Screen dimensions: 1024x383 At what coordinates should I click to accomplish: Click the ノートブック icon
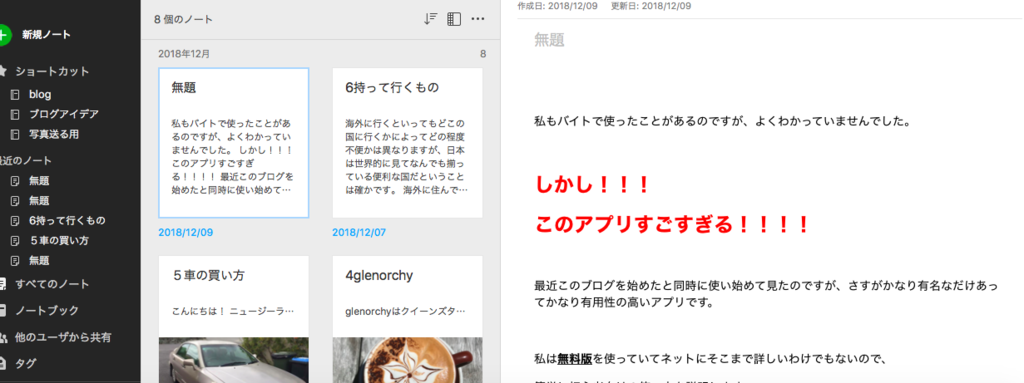coord(3,310)
